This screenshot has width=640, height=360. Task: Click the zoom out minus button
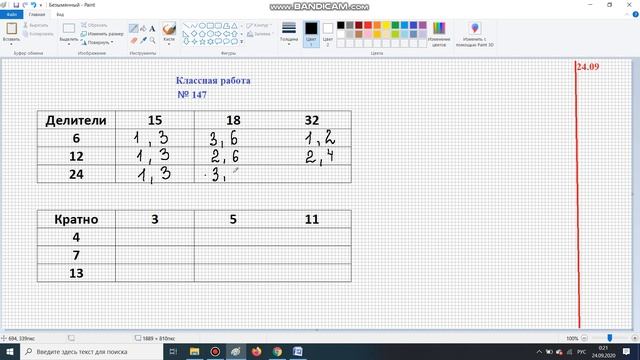[x=584, y=338]
